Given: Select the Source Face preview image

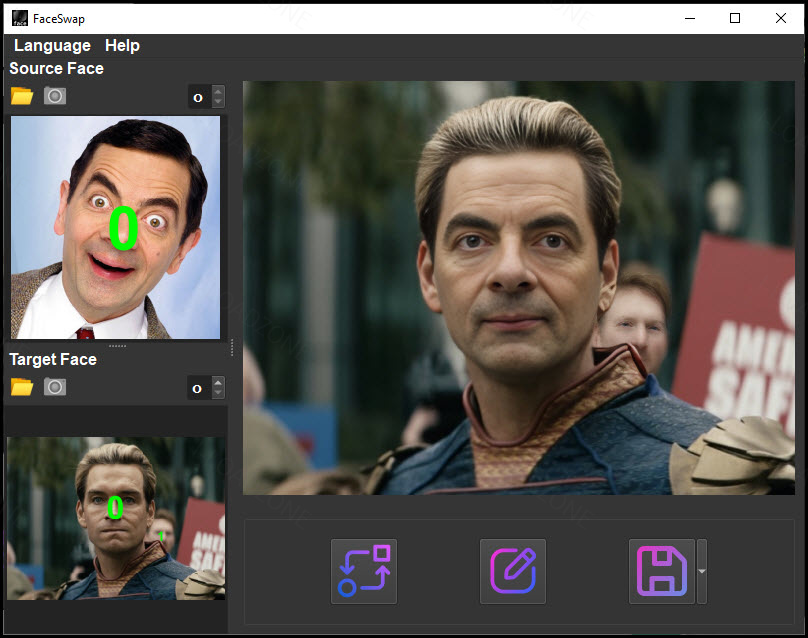Looking at the screenshot, I should [x=115, y=227].
